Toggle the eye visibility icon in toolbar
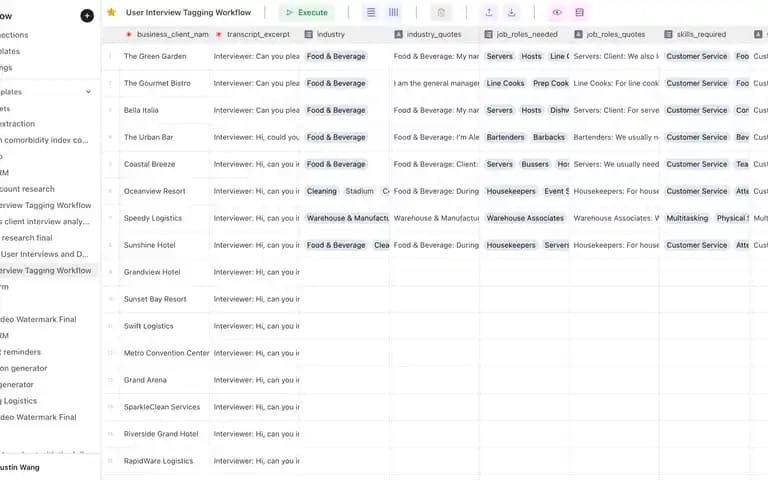768x480 pixels. (x=557, y=12)
